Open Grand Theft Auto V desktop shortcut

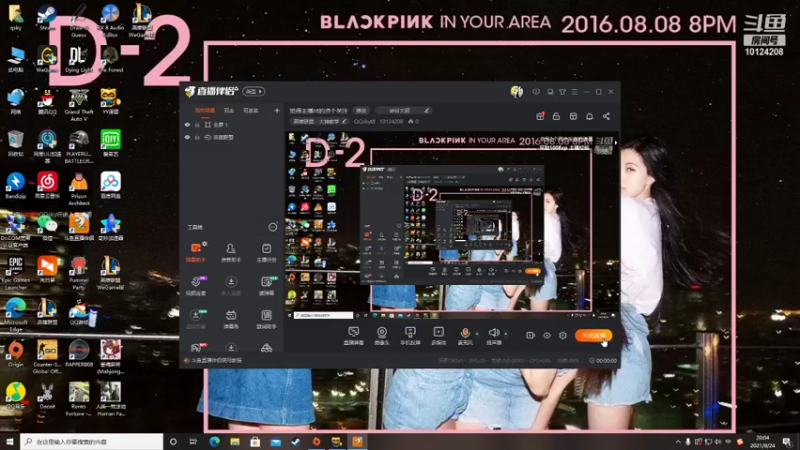coord(79,105)
